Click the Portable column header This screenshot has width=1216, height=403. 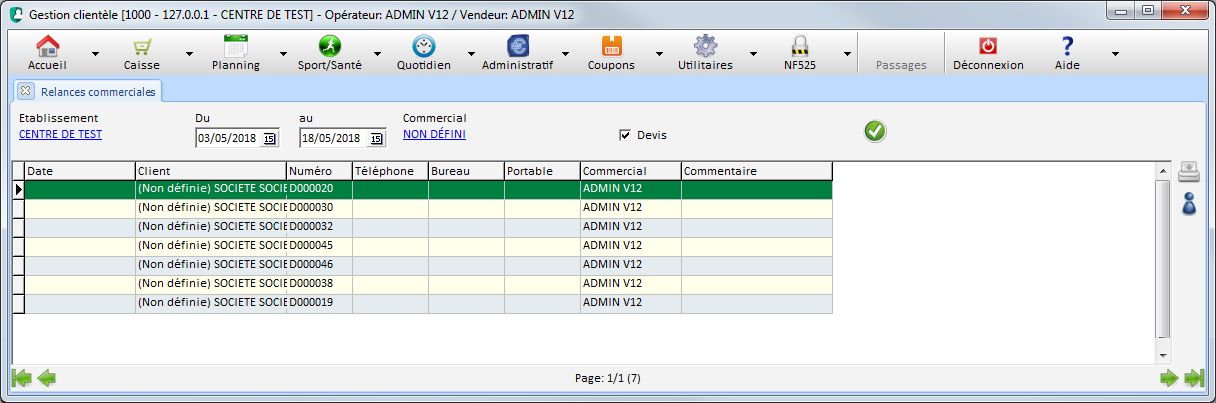[542, 171]
